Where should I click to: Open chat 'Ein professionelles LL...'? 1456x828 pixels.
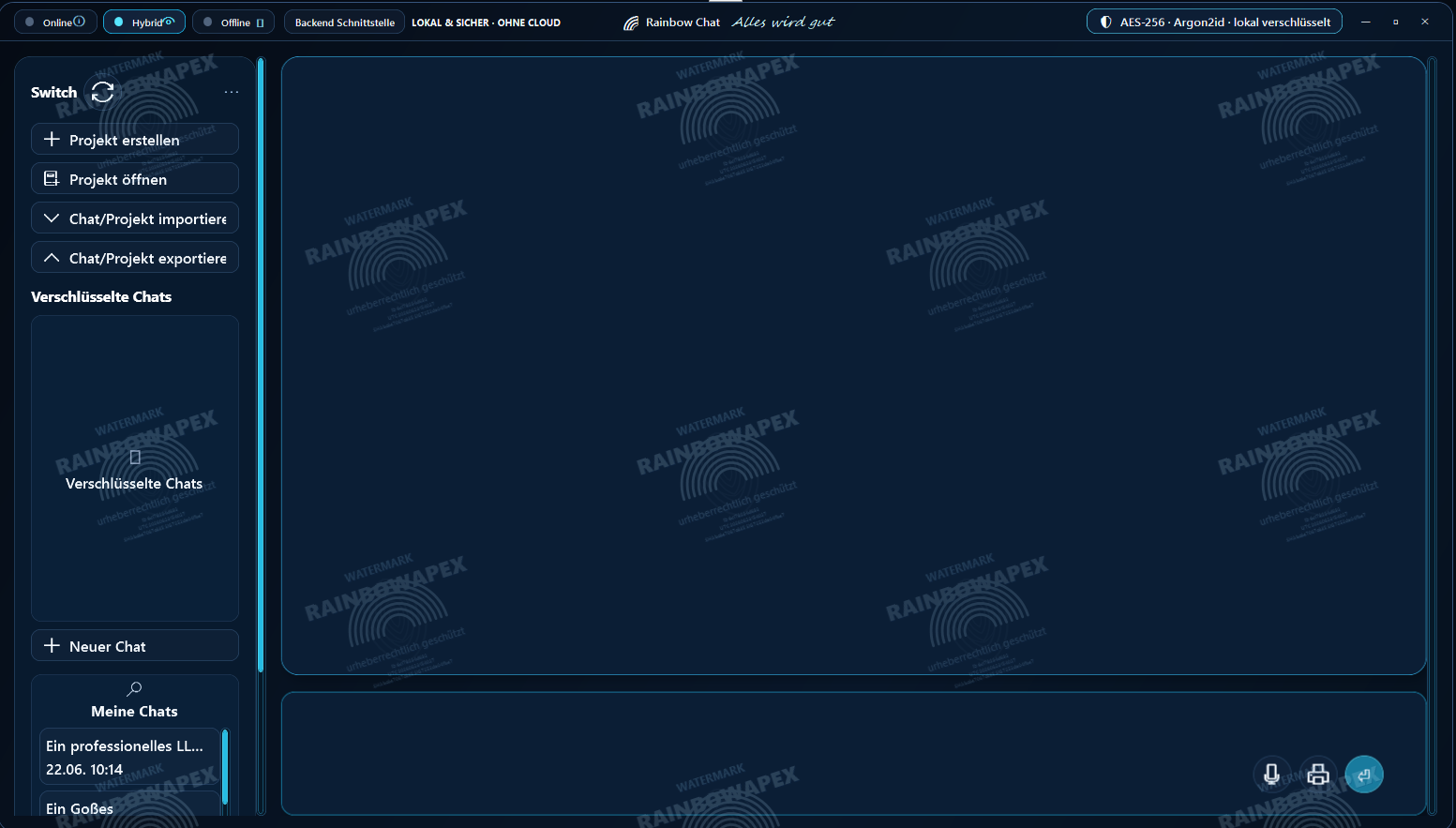click(x=129, y=757)
